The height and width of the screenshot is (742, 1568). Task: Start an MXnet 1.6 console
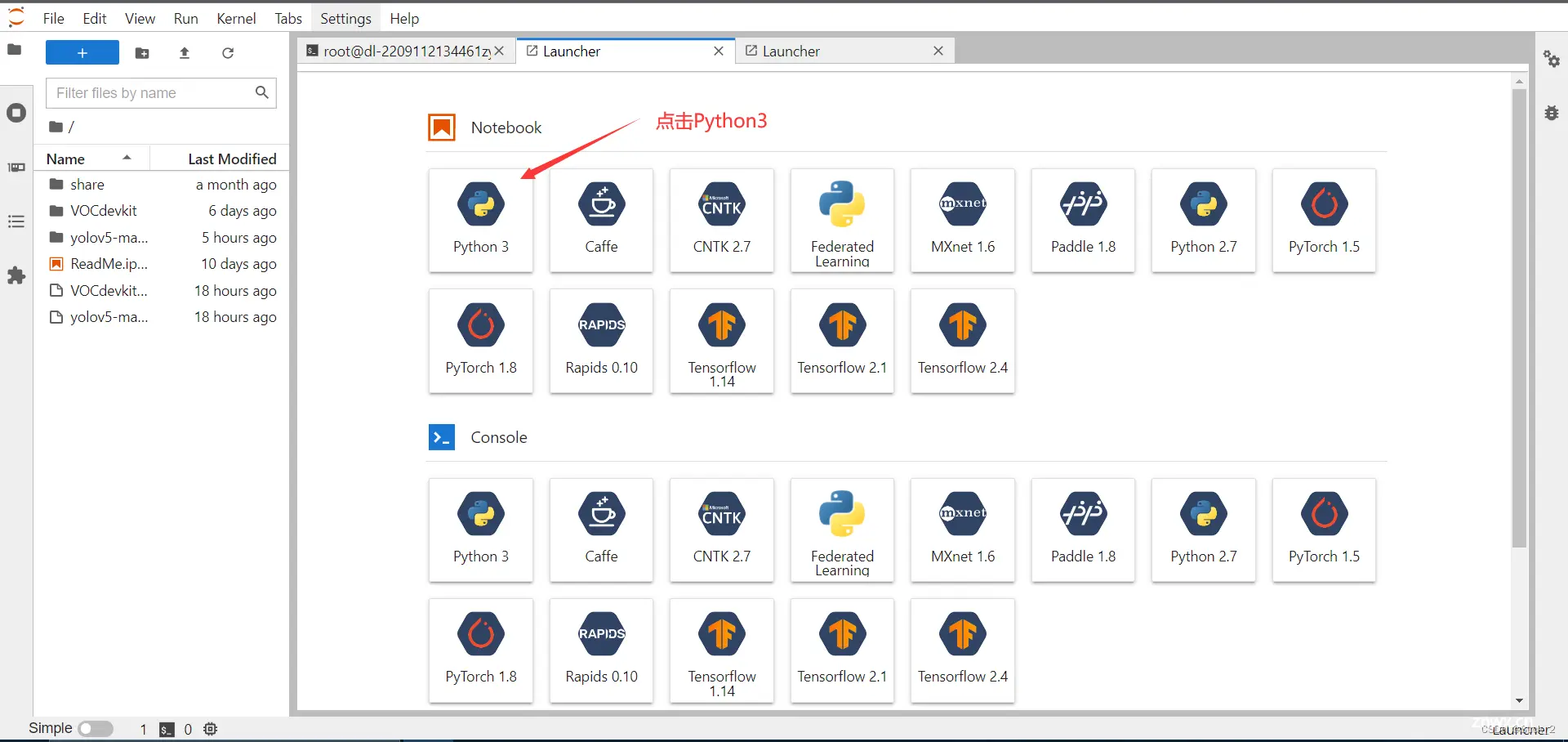tap(963, 530)
